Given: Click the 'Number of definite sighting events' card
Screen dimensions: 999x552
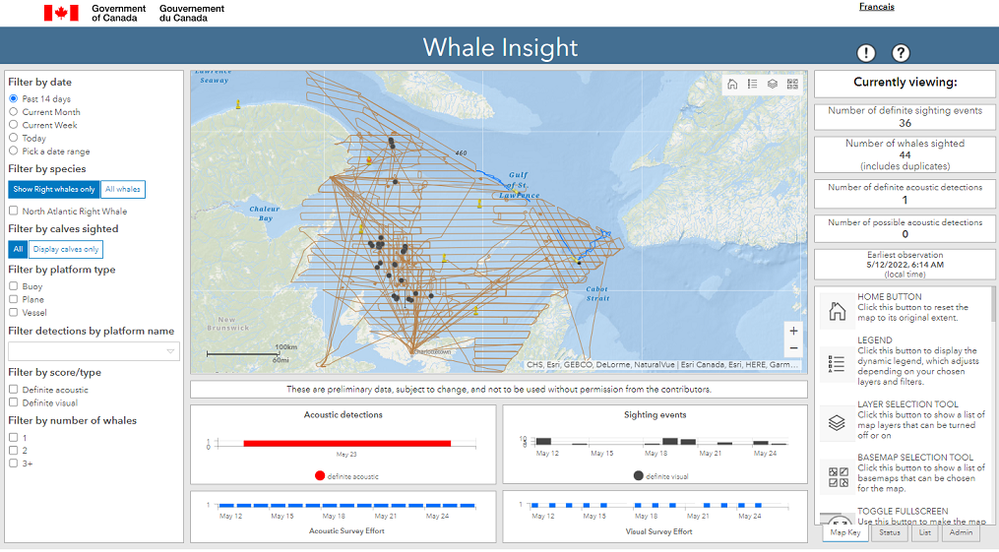Looking at the screenshot, I should 905,117.
